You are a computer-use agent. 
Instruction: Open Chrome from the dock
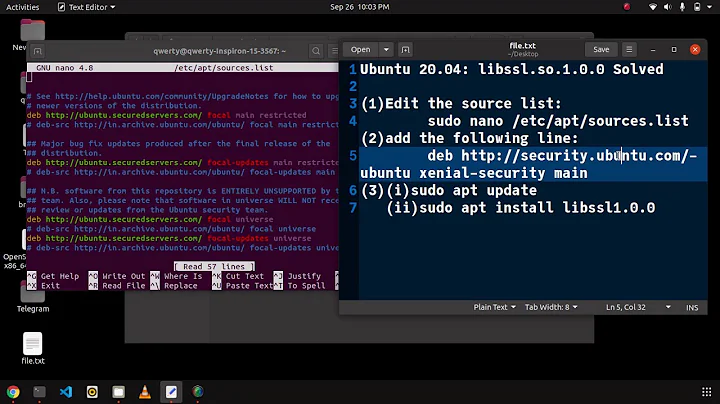coord(13,392)
